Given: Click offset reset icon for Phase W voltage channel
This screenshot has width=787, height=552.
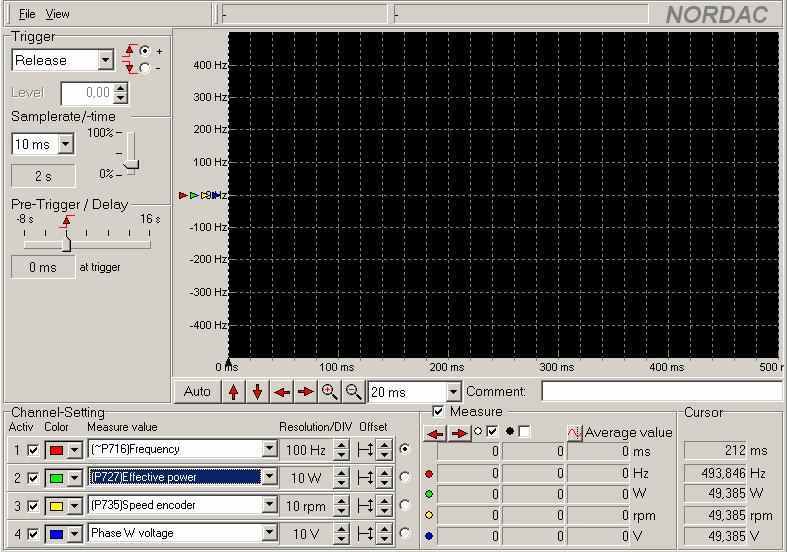Looking at the screenshot, I should click(365, 533).
